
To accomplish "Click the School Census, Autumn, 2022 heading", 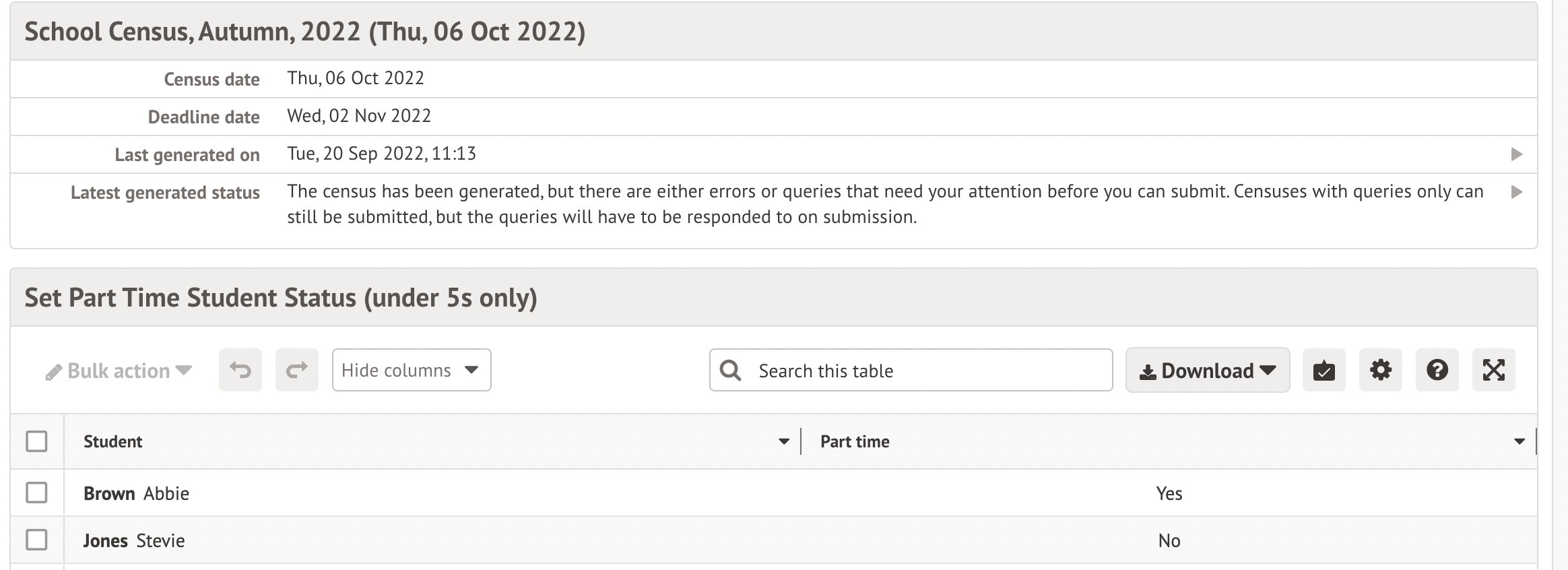I will point(305,32).
